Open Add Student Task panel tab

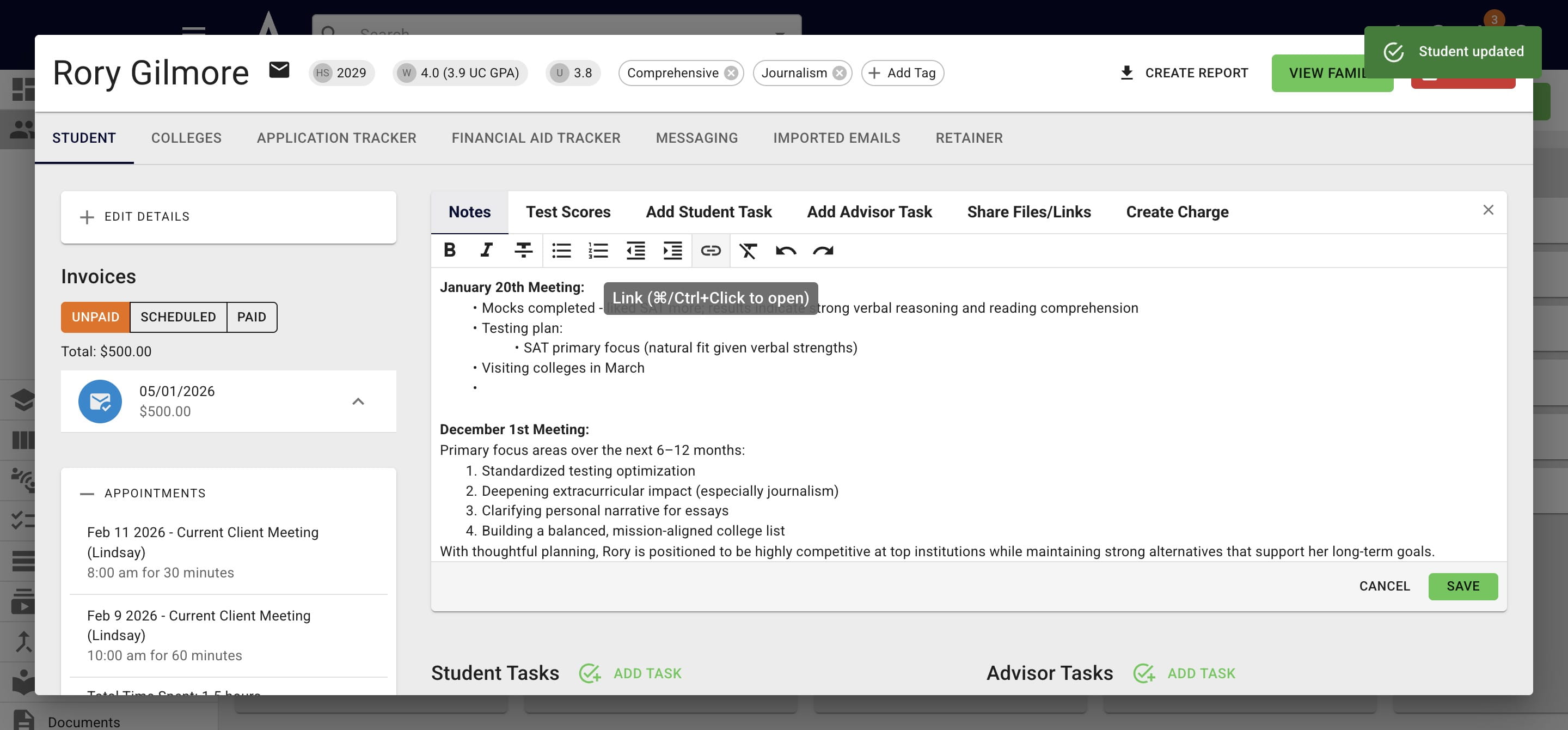point(708,212)
